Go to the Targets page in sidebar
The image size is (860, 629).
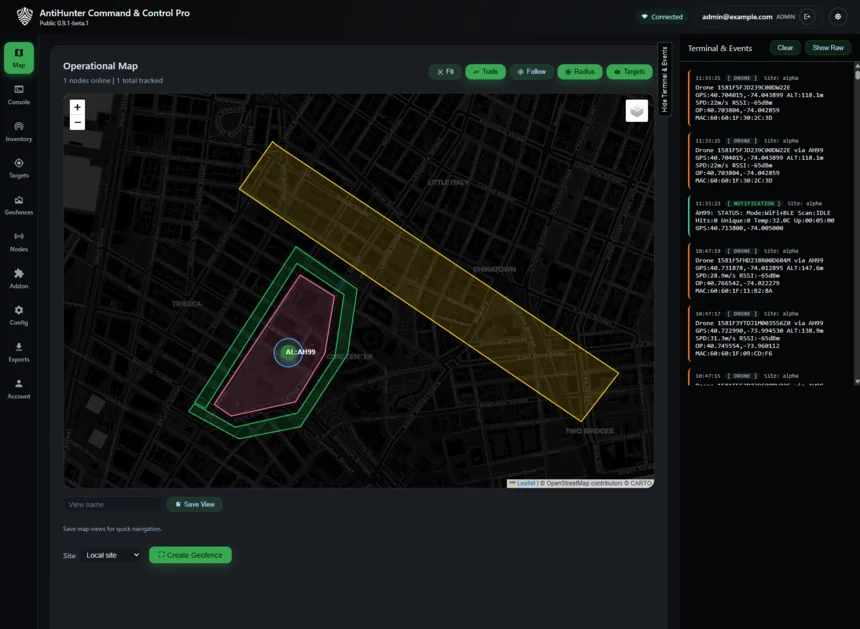click(x=19, y=168)
